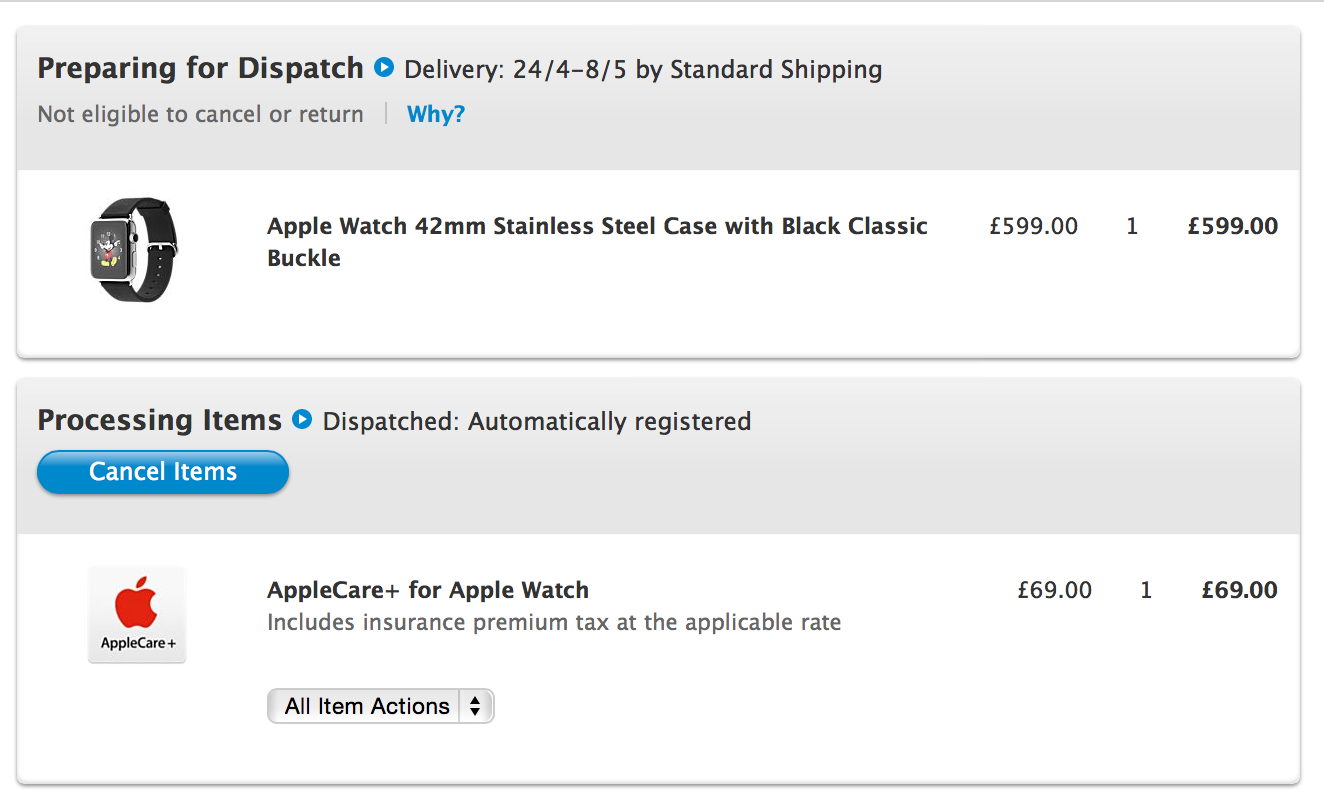Viewport: 1324px width, 794px height.
Task: Click the Dispatched: Automatically registered status
Action: click(x=537, y=422)
